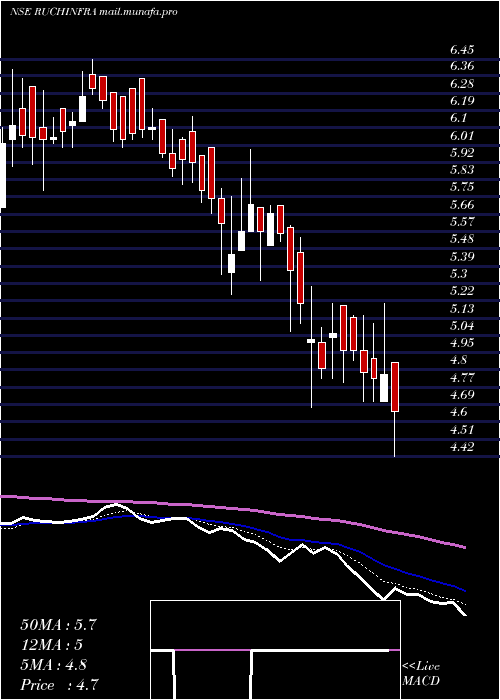Click the 6.28 price axis label
The width and height of the screenshot is (500, 700).
[x=462, y=84]
